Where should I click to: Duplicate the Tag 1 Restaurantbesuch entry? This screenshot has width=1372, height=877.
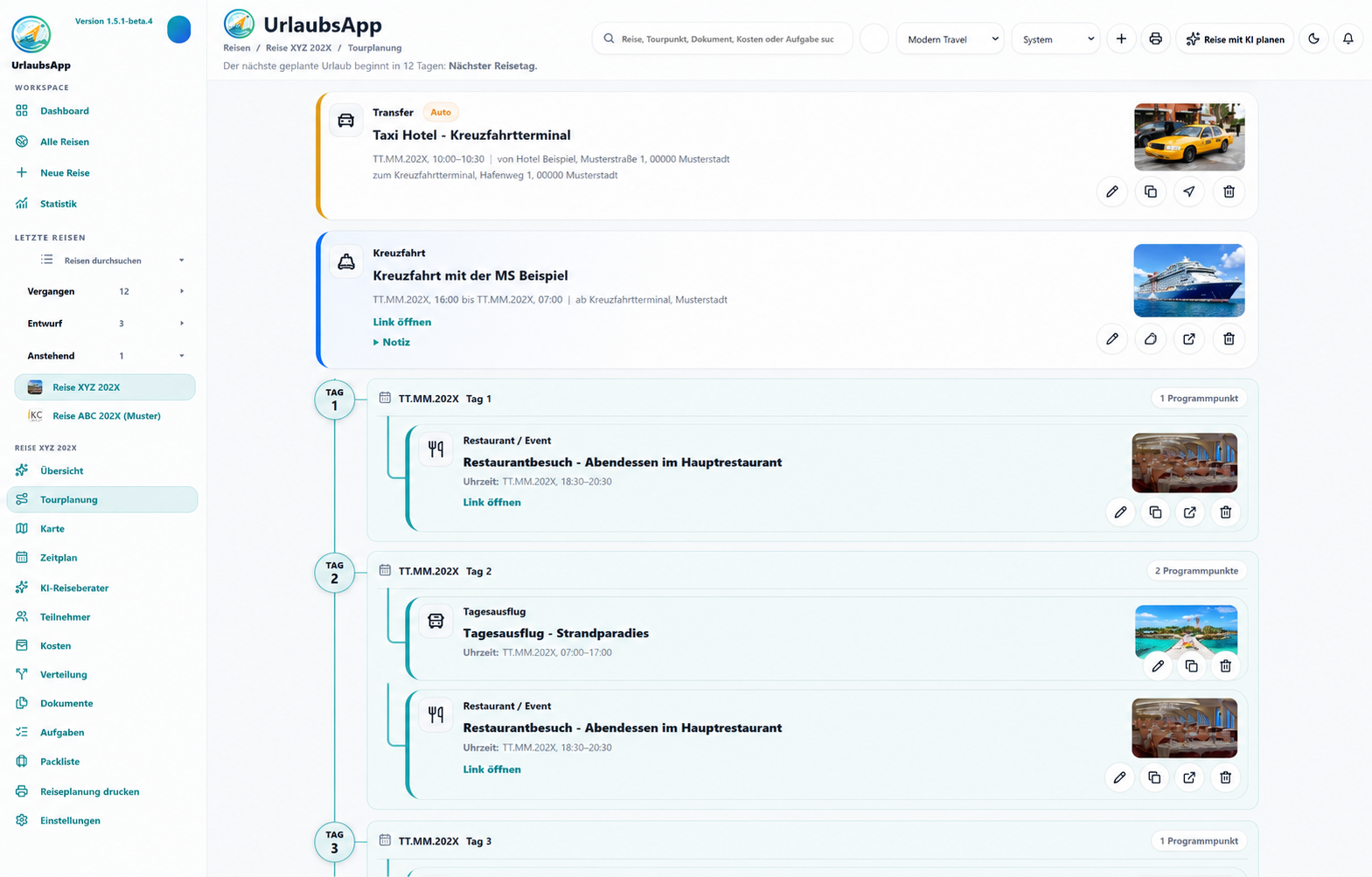tap(1155, 512)
